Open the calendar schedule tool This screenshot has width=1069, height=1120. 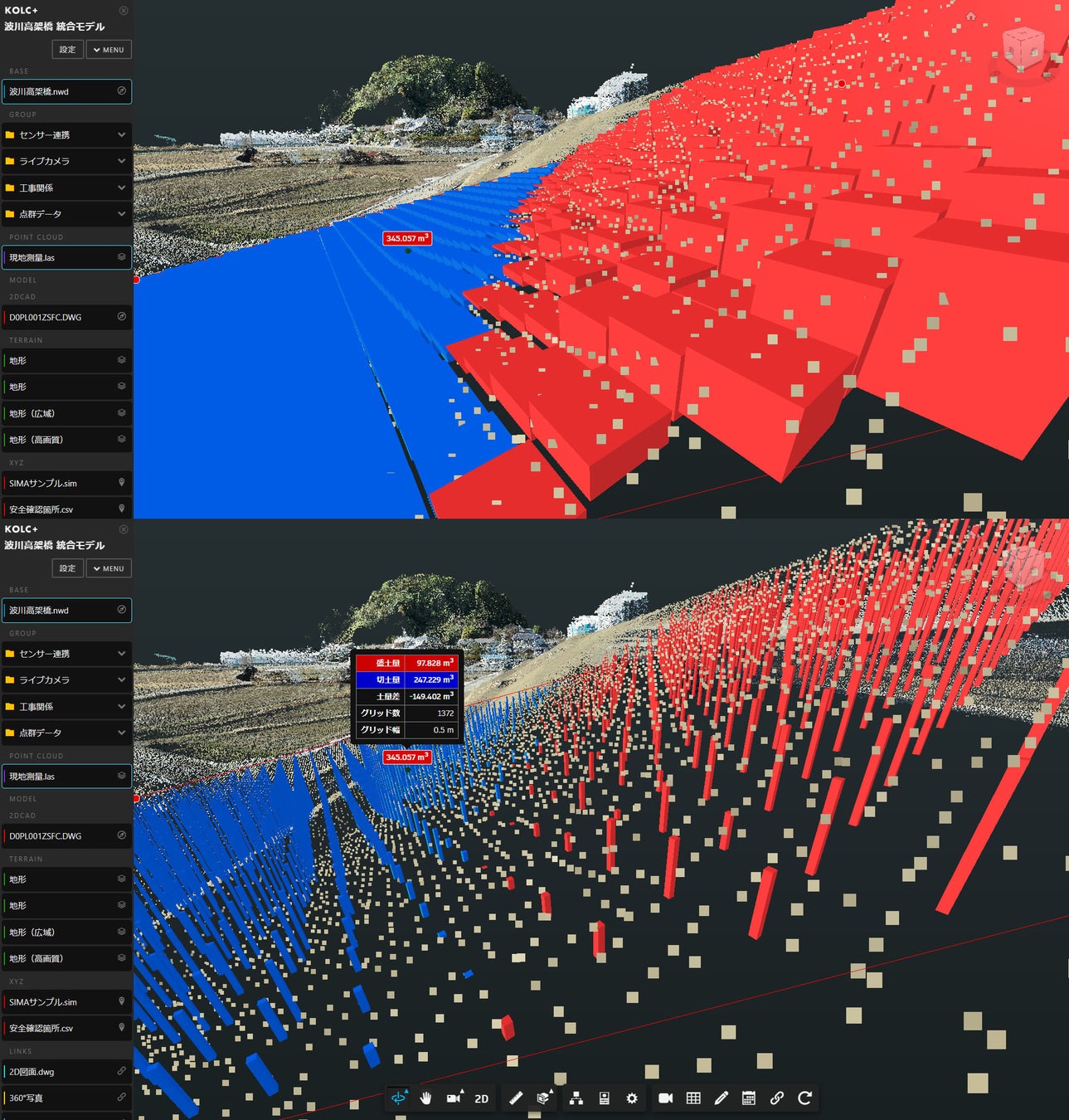[748, 1098]
